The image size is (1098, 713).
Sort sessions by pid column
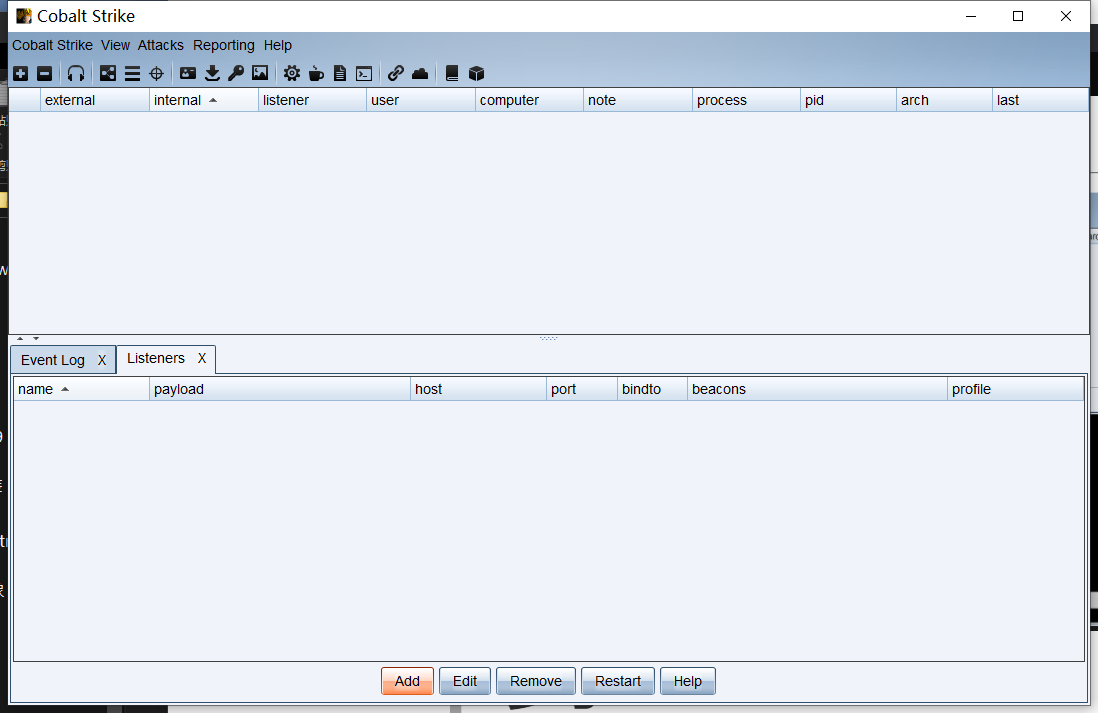tap(849, 100)
